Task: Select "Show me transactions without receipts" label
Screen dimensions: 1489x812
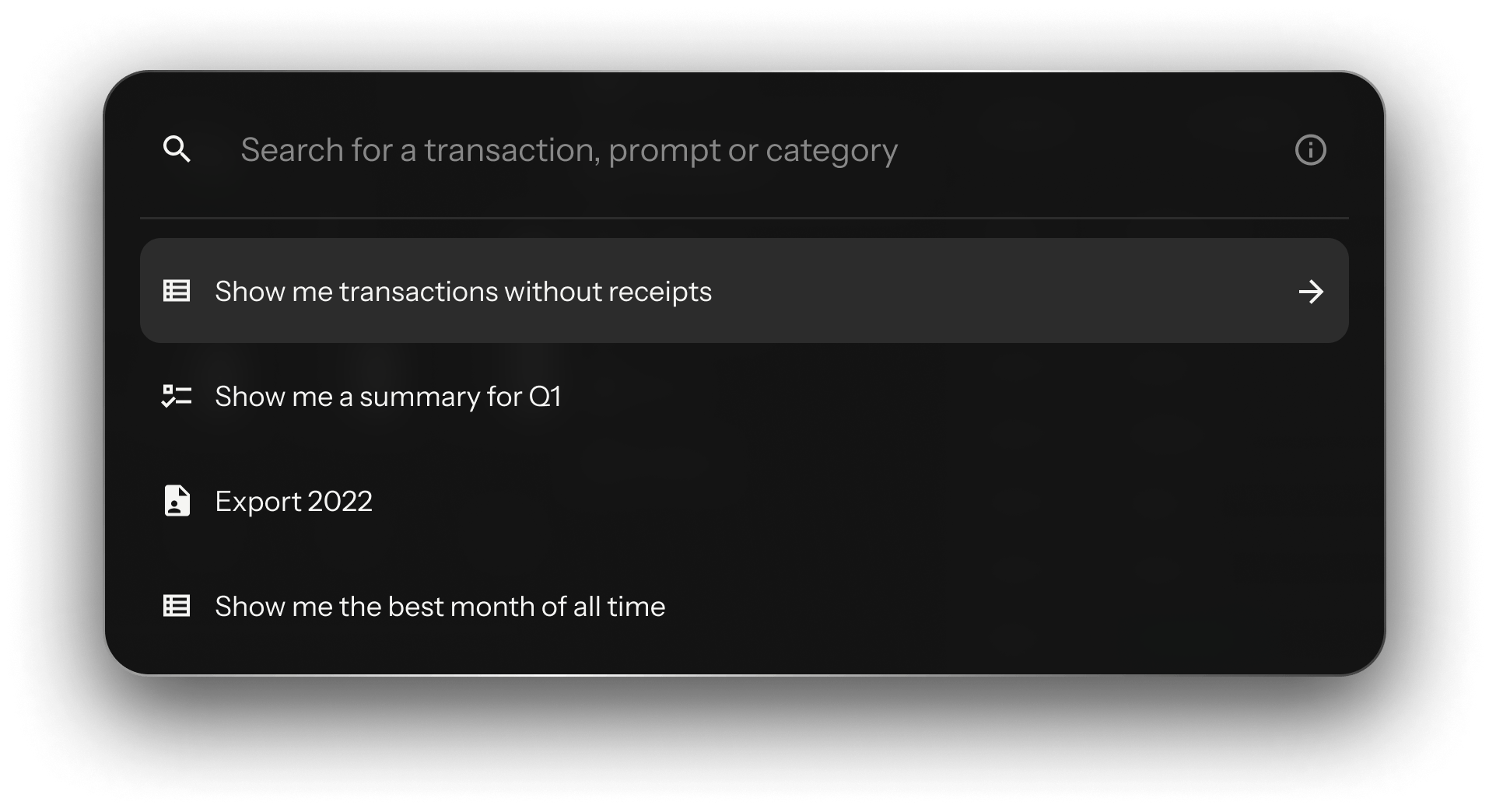Action: tap(463, 292)
